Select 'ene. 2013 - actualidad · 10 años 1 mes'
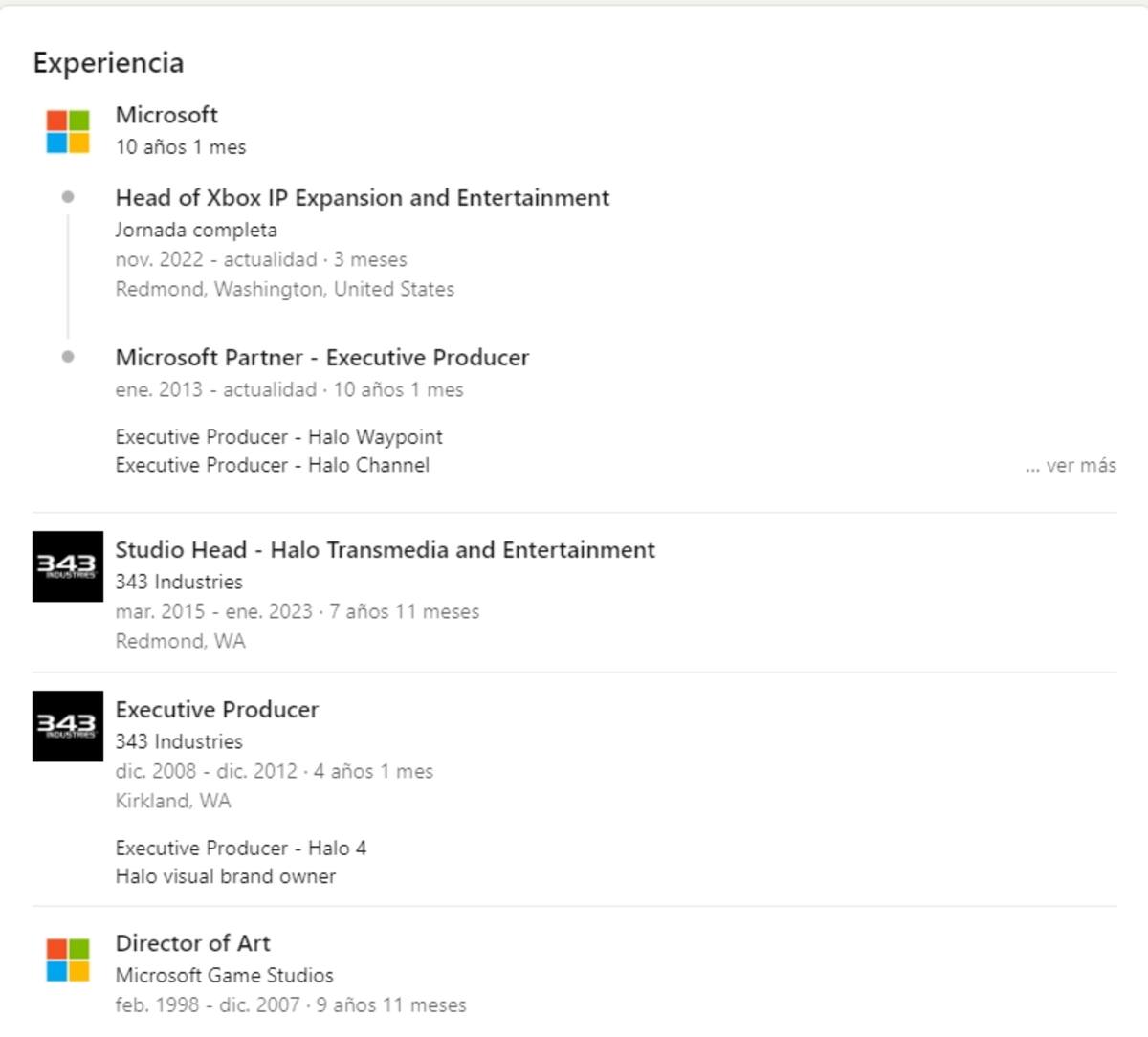Screen dimensions: 1148x1037 point(290,390)
